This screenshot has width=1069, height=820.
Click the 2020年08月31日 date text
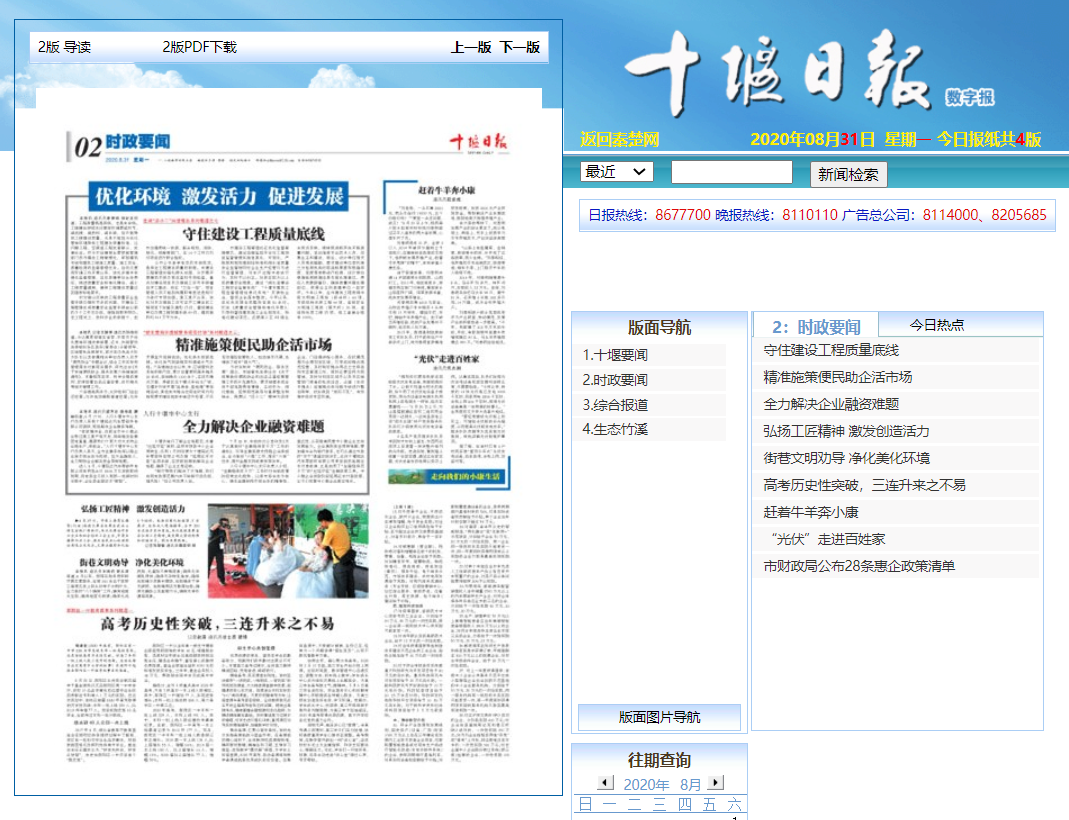tap(812, 140)
